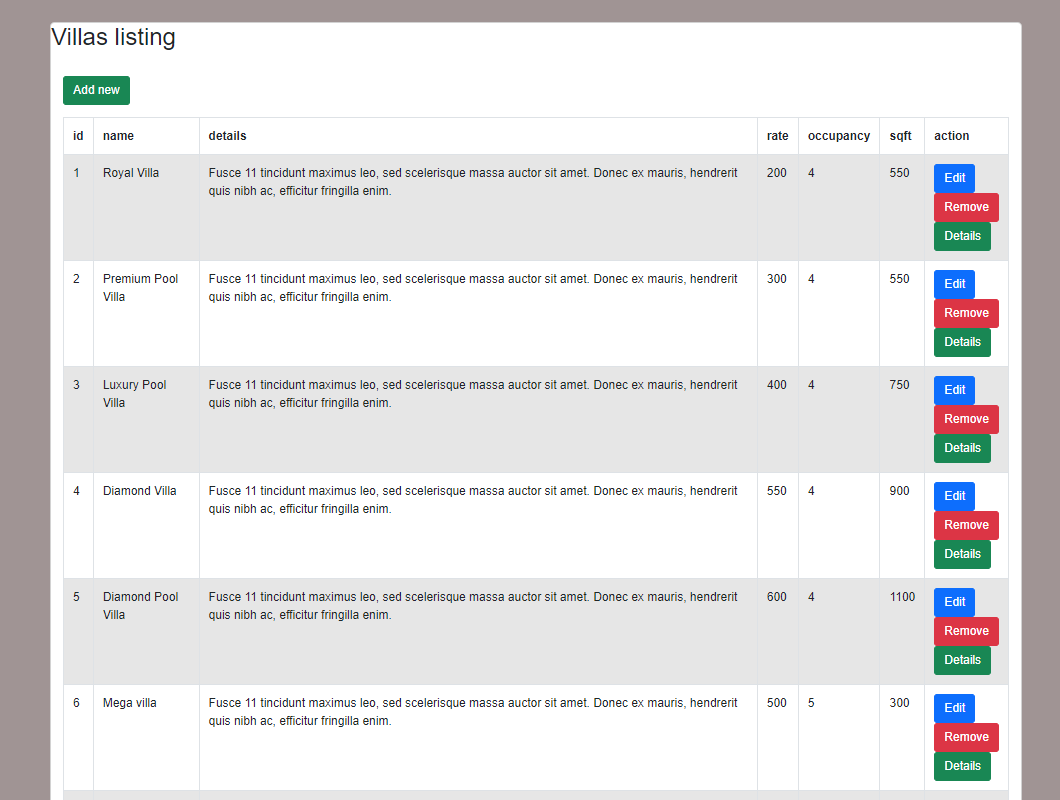
Task: View Details of Premium Pool Villa
Action: tap(962, 342)
